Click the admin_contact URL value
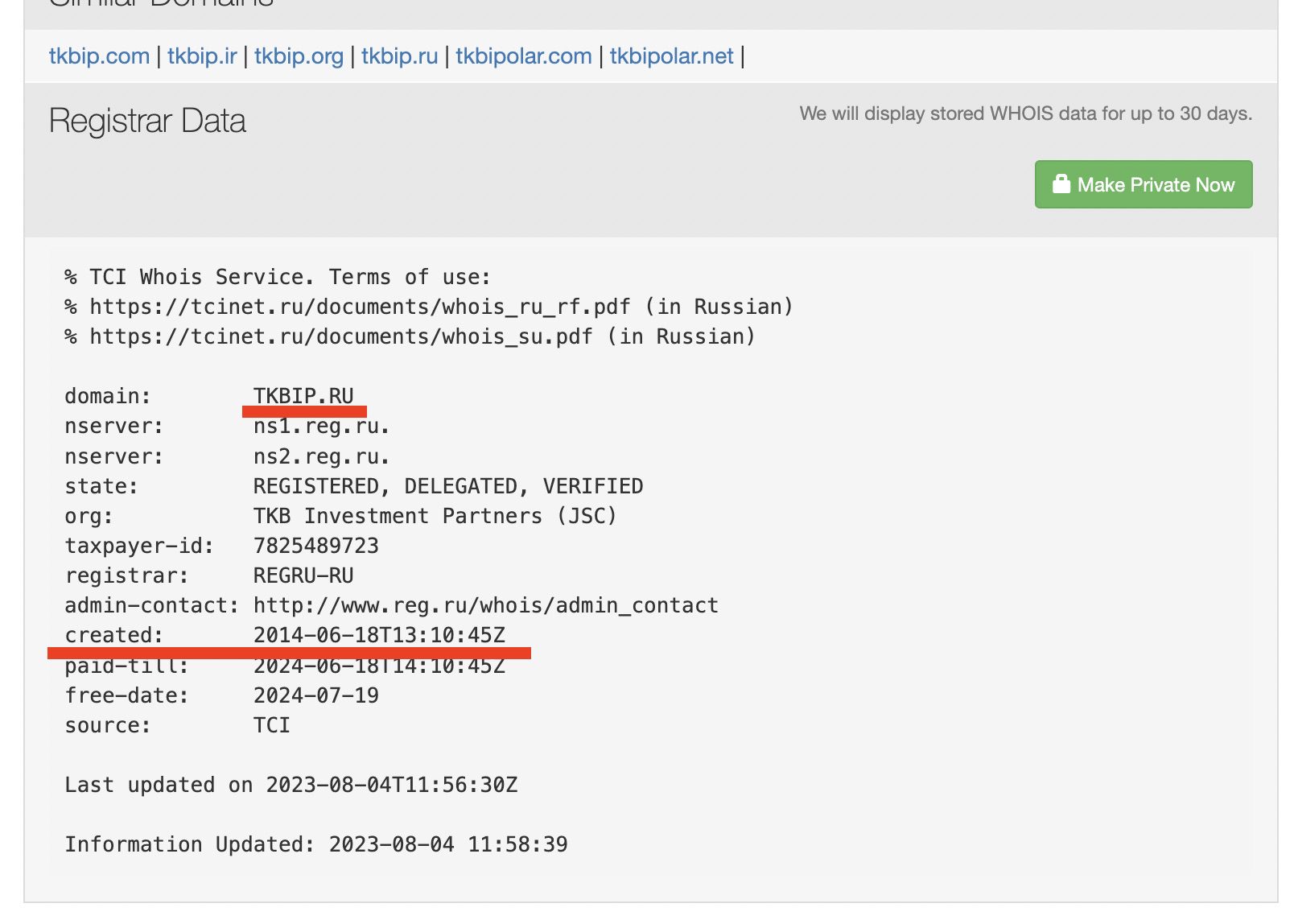This screenshot has width=1294, height=924. 486,605
